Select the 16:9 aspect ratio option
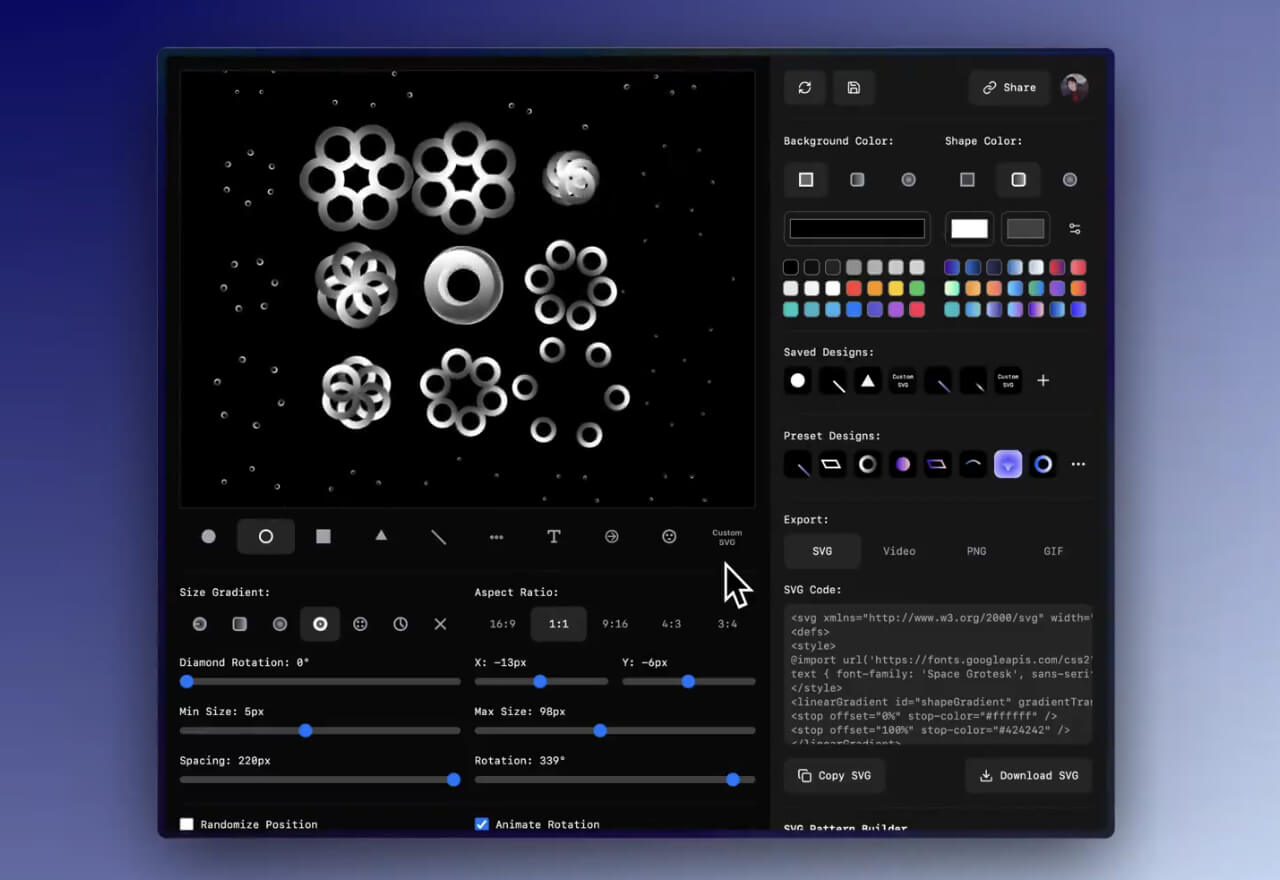The width and height of the screenshot is (1280, 880). point(502,624)
